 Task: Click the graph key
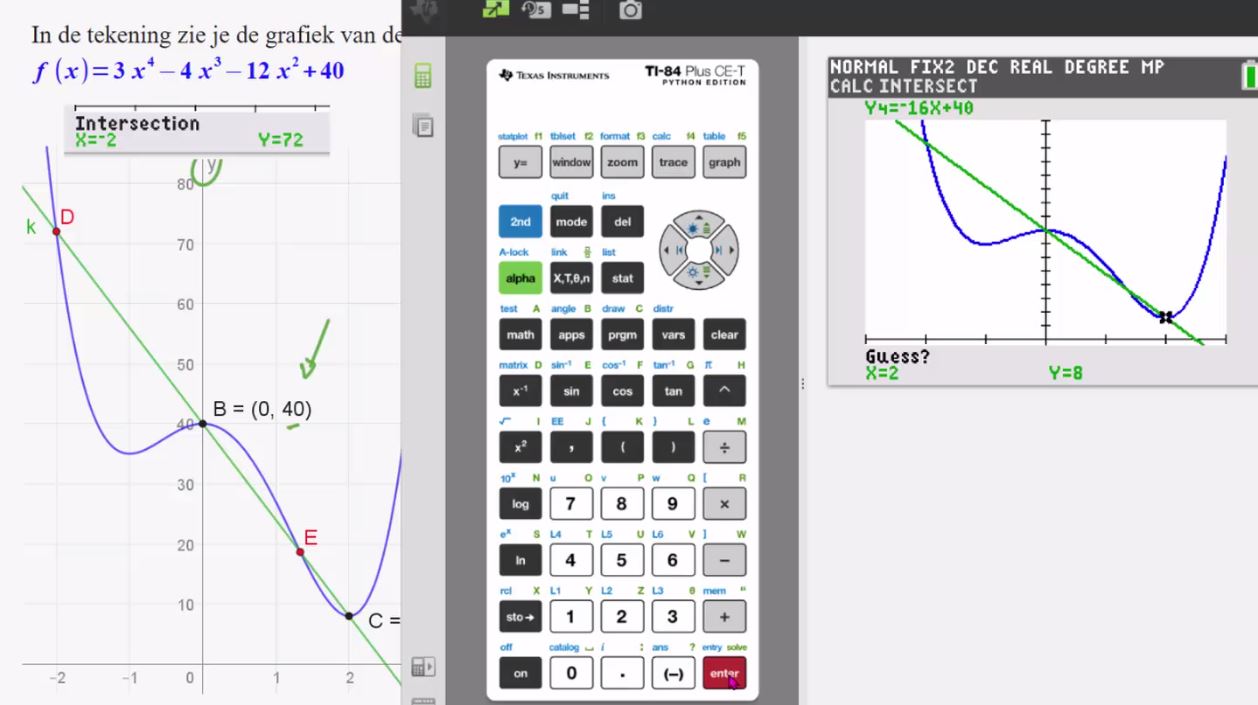(x=724, y=162)
